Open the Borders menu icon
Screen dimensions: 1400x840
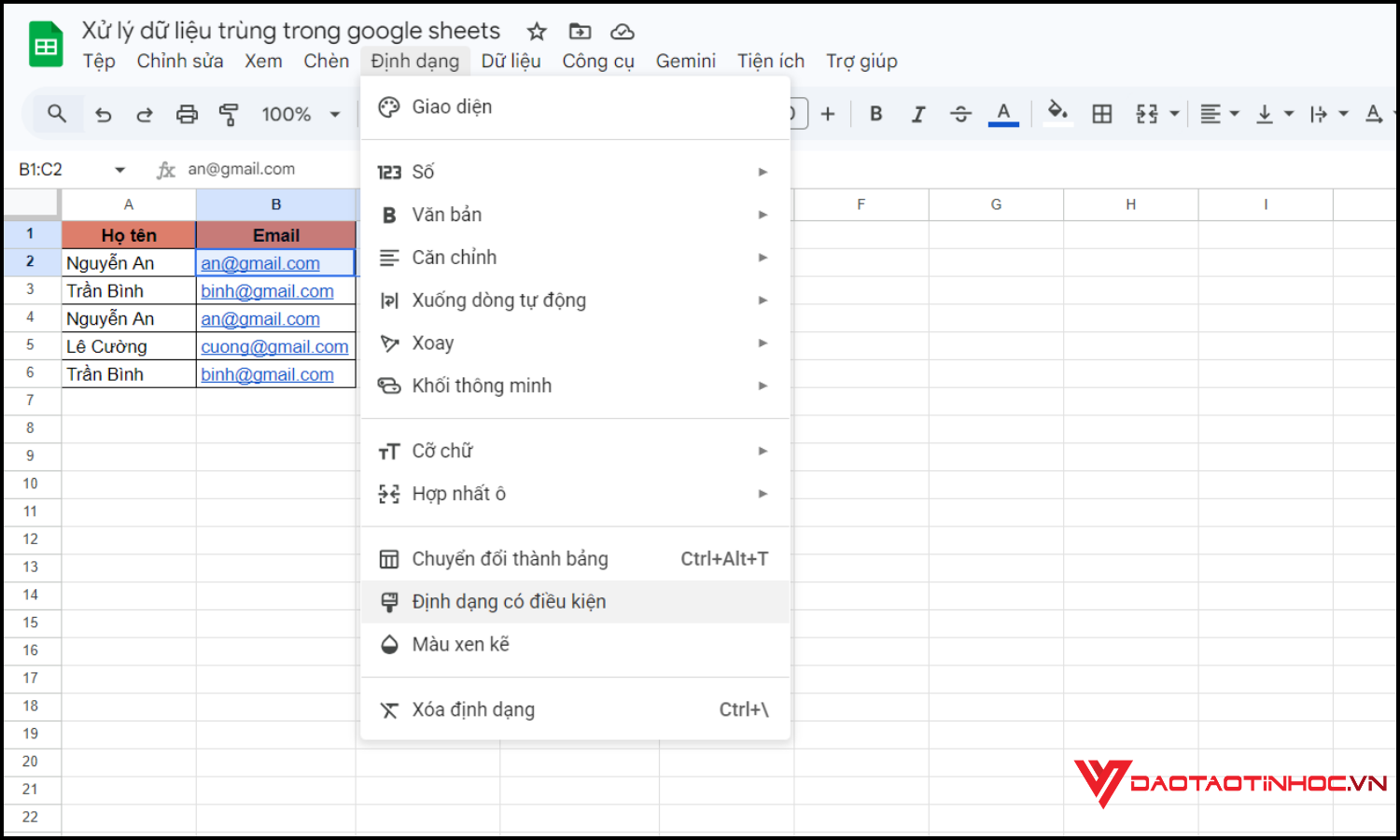click(x=1102, y=113)
